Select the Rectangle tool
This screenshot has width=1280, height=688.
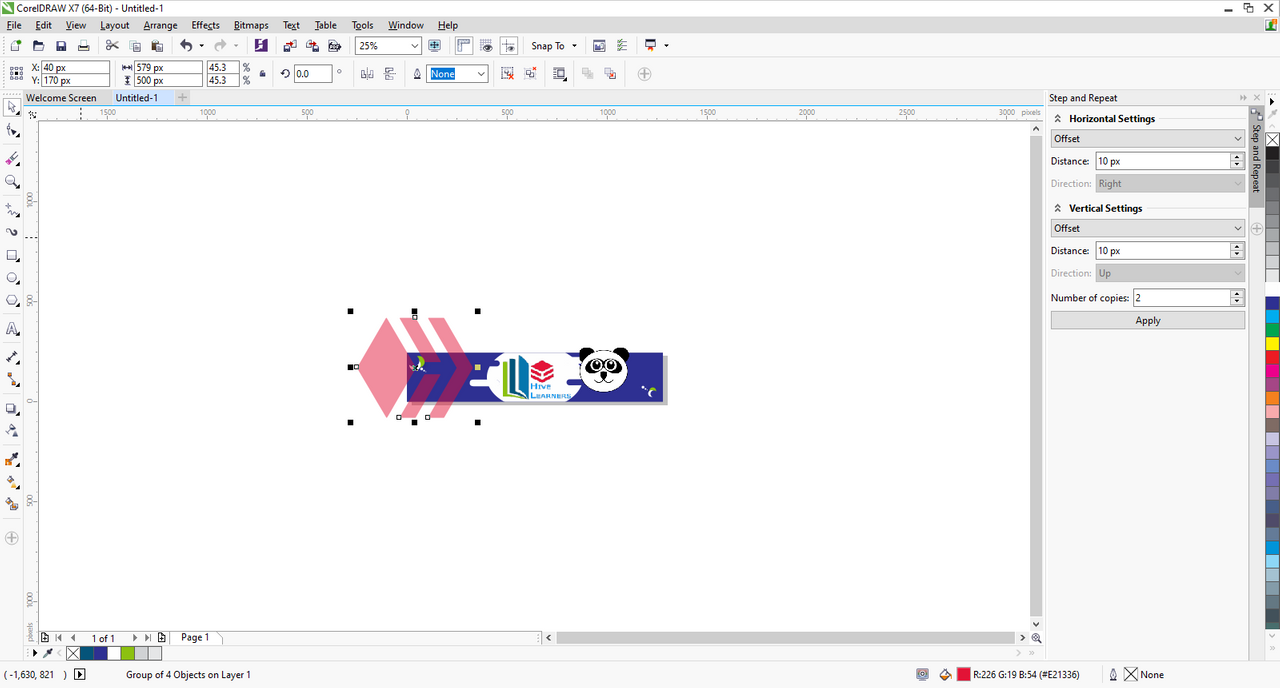(x=12, y=255)
